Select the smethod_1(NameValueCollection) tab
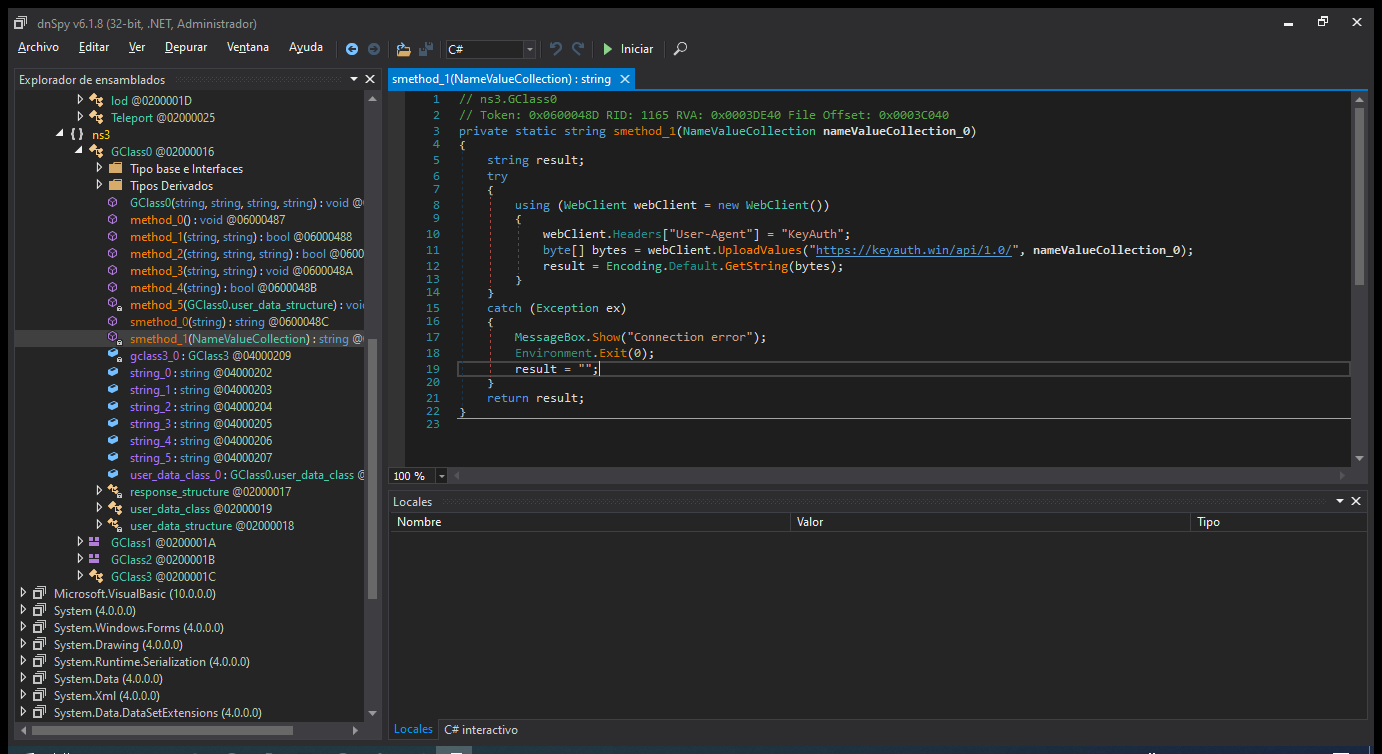 pos(501,79)
